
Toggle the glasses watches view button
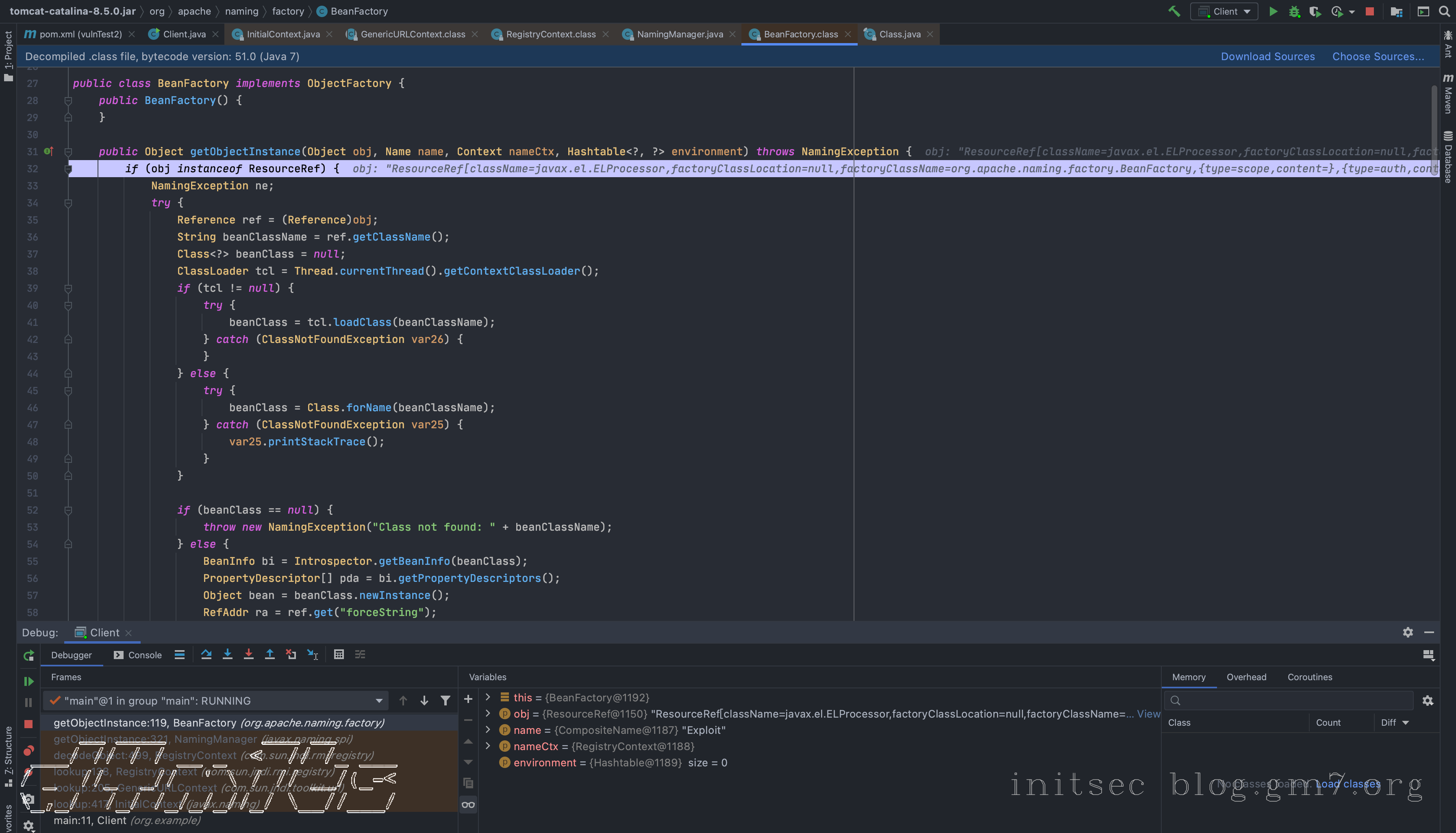(468, 805)
